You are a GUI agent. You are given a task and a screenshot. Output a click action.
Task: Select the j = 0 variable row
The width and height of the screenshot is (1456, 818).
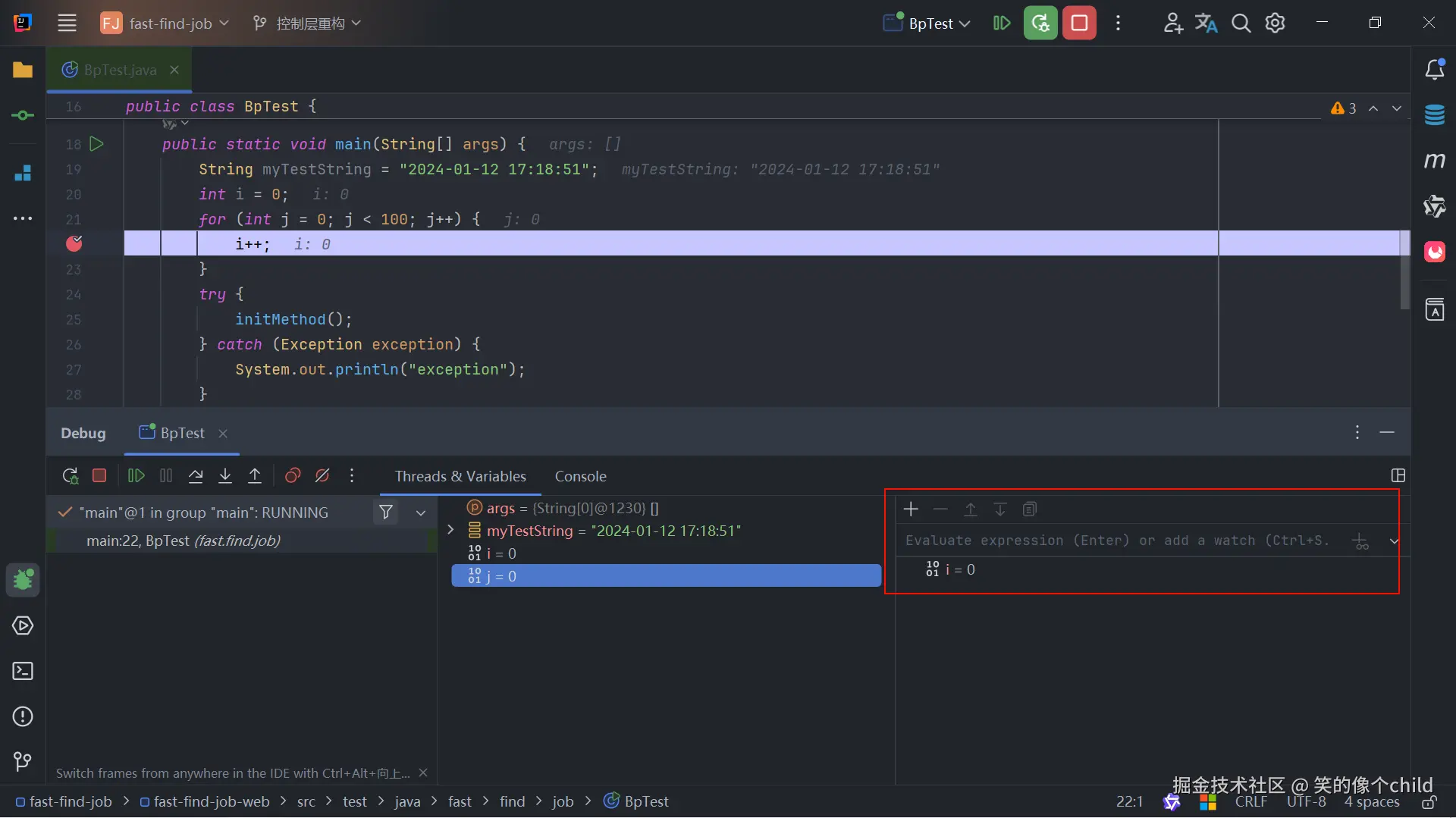(666, 576)
